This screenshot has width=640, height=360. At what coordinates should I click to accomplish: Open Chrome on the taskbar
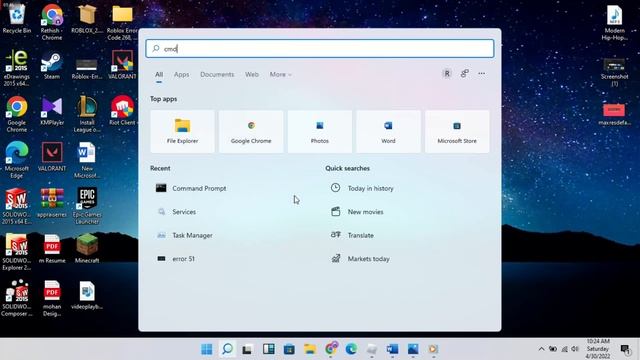331,349
